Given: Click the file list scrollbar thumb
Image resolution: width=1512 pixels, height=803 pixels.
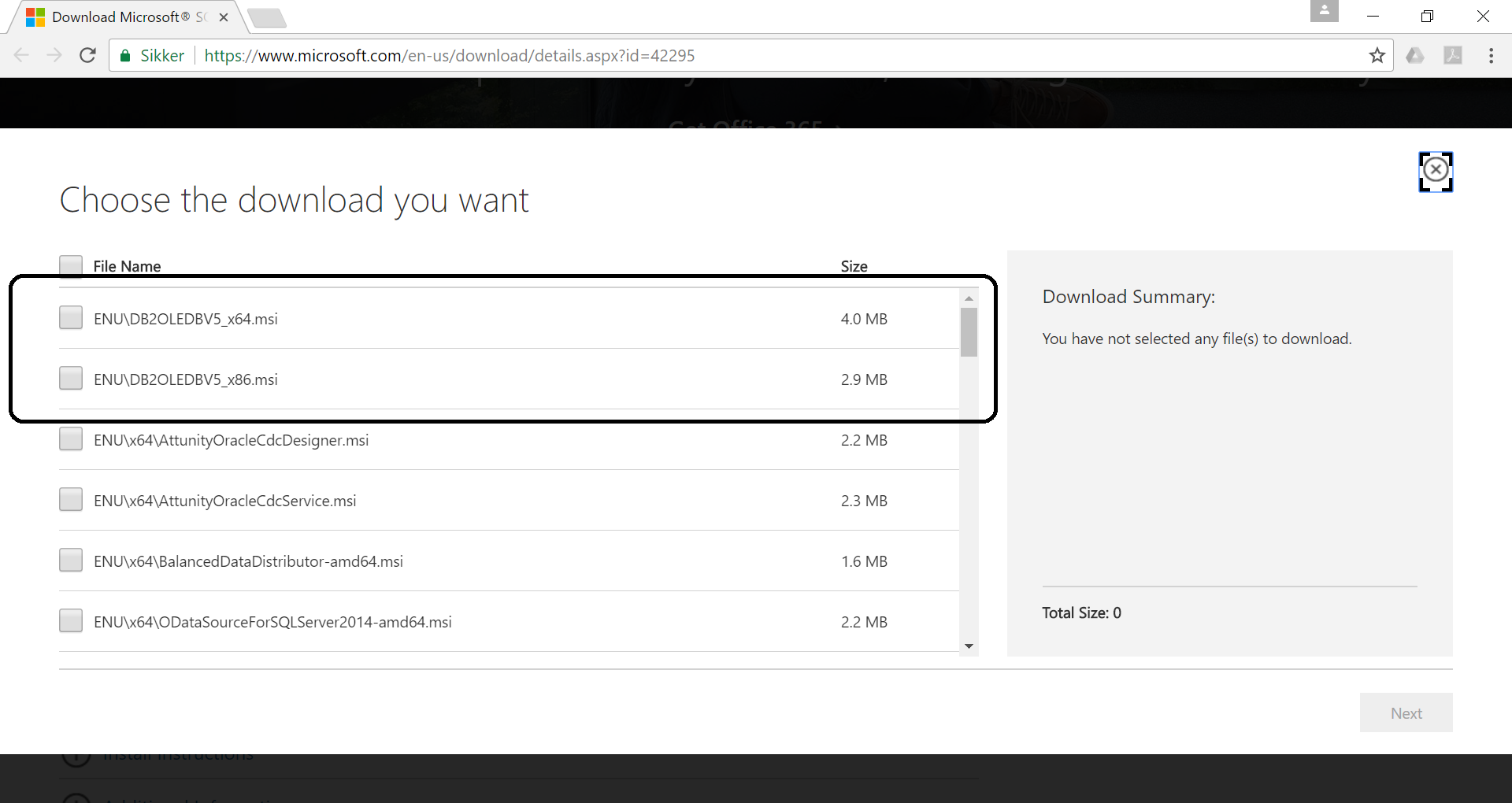Looking at the screenshot, I should pos(969,332).
